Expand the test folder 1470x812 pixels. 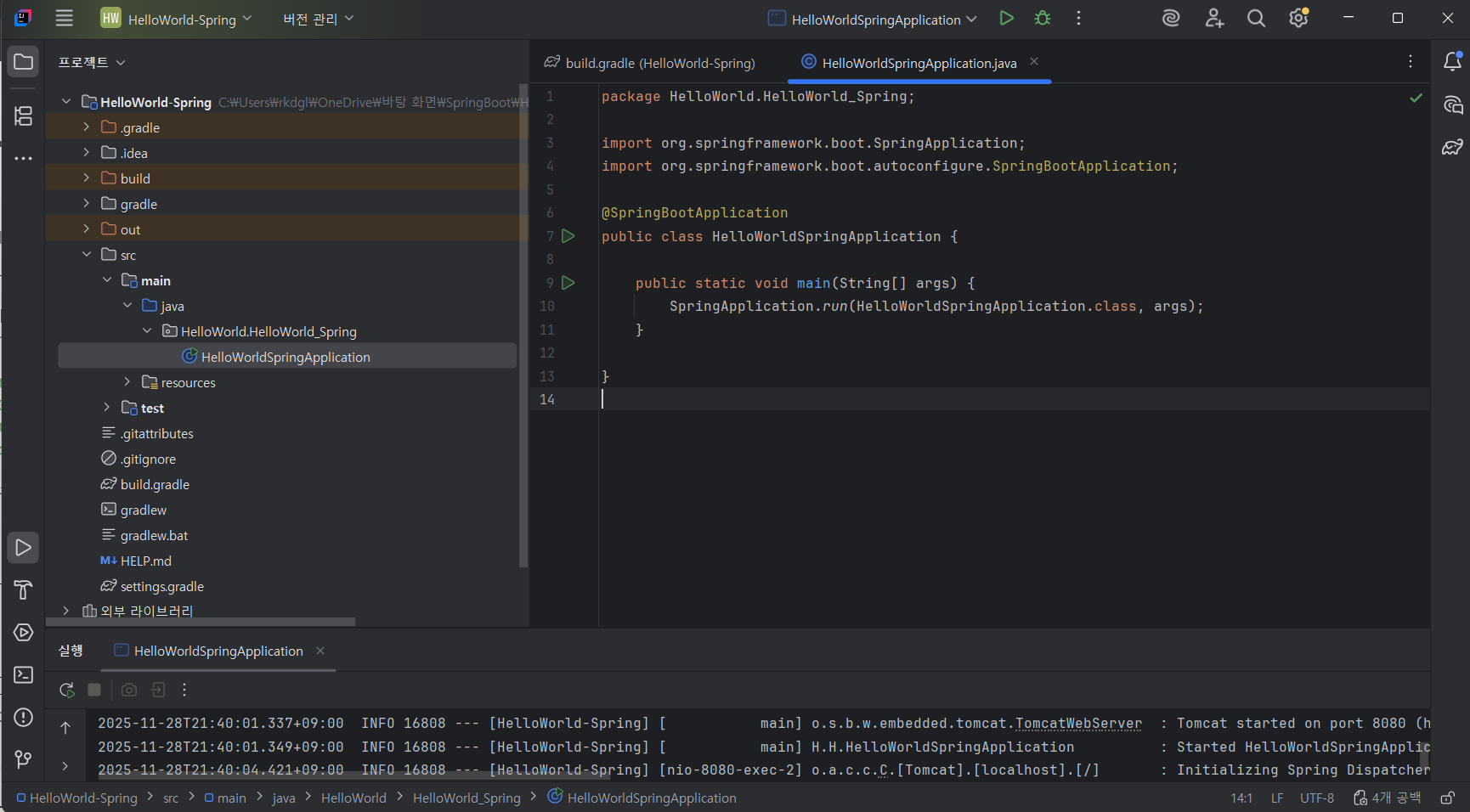[106, 408]
